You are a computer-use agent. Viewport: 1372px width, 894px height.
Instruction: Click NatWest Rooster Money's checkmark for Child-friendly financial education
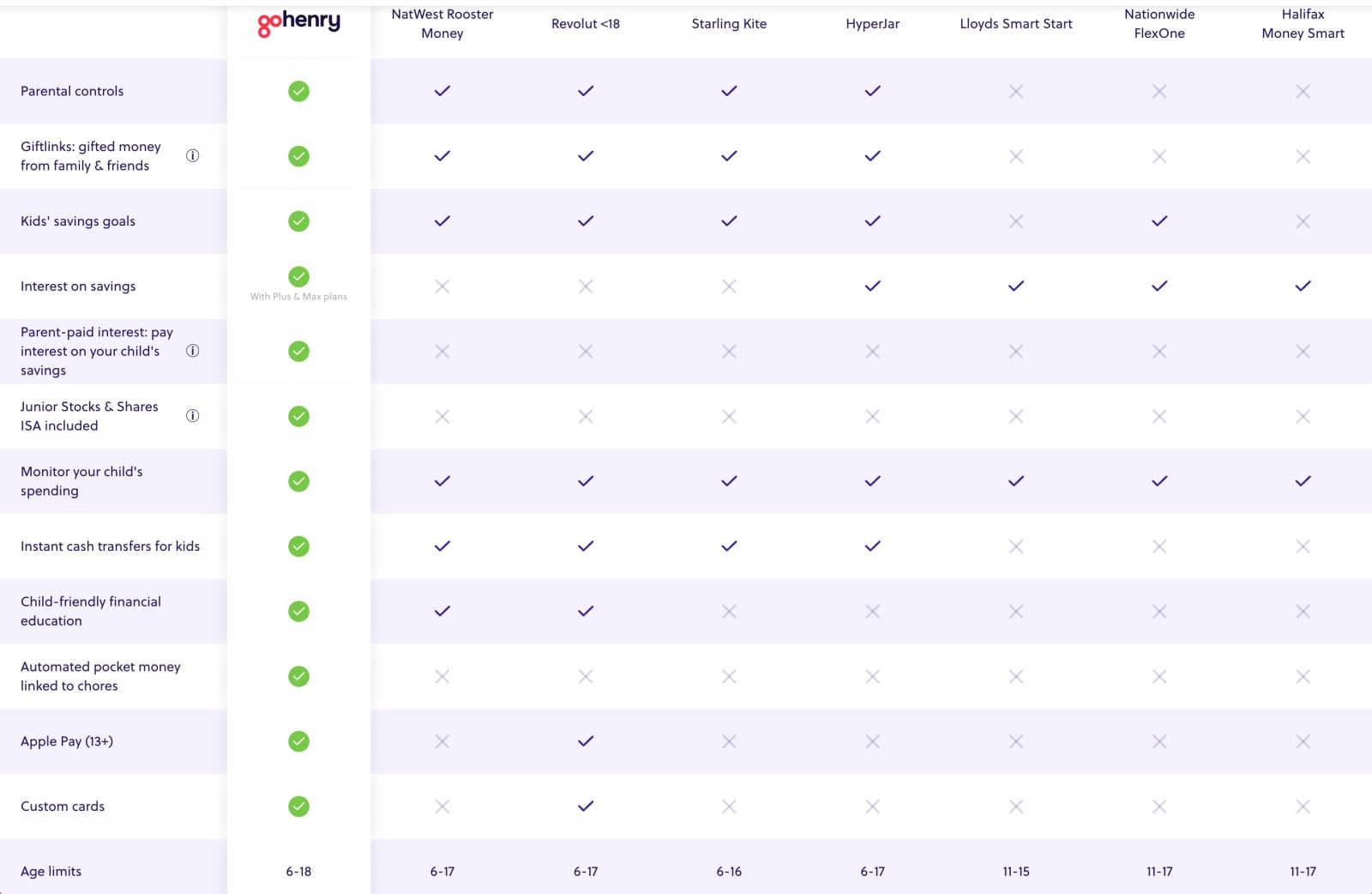[x=442, y=611]
